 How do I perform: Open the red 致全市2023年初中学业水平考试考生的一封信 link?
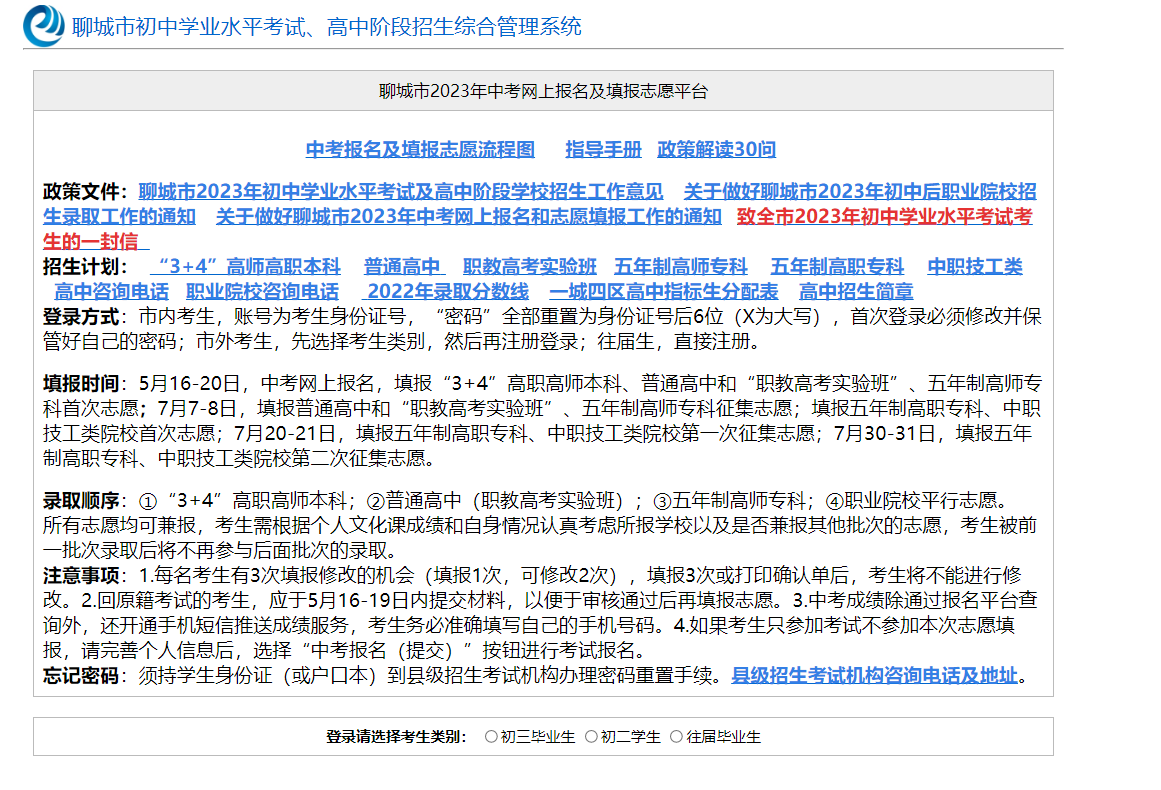[x=884, y=217]
